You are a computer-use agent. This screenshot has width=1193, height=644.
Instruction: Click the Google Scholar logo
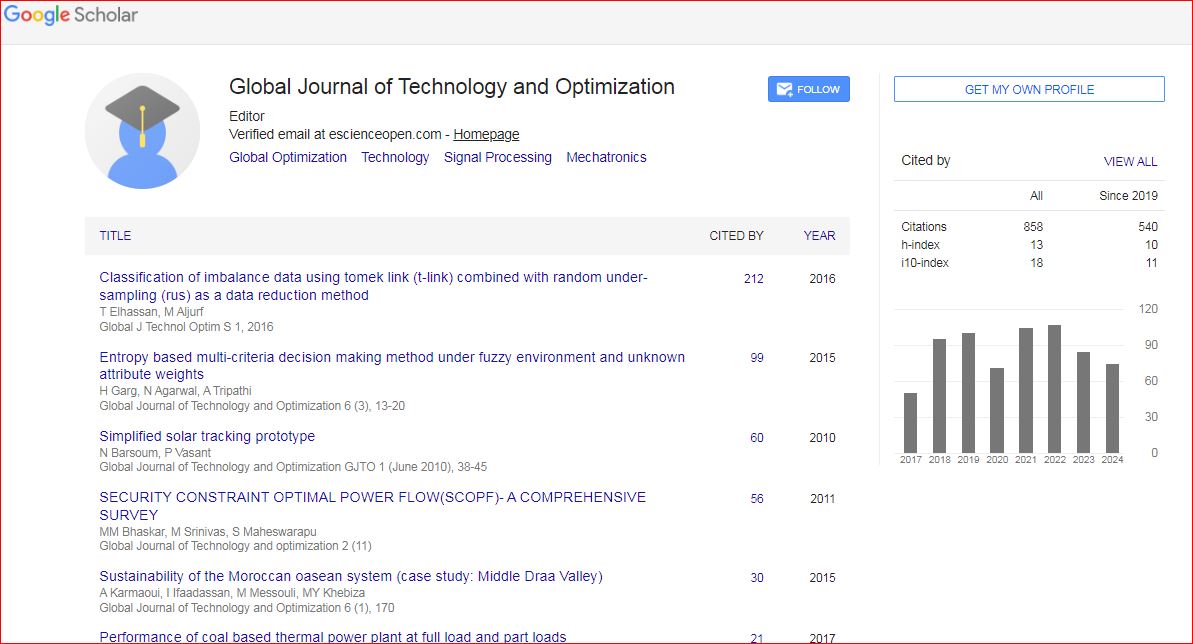point(71,15)
